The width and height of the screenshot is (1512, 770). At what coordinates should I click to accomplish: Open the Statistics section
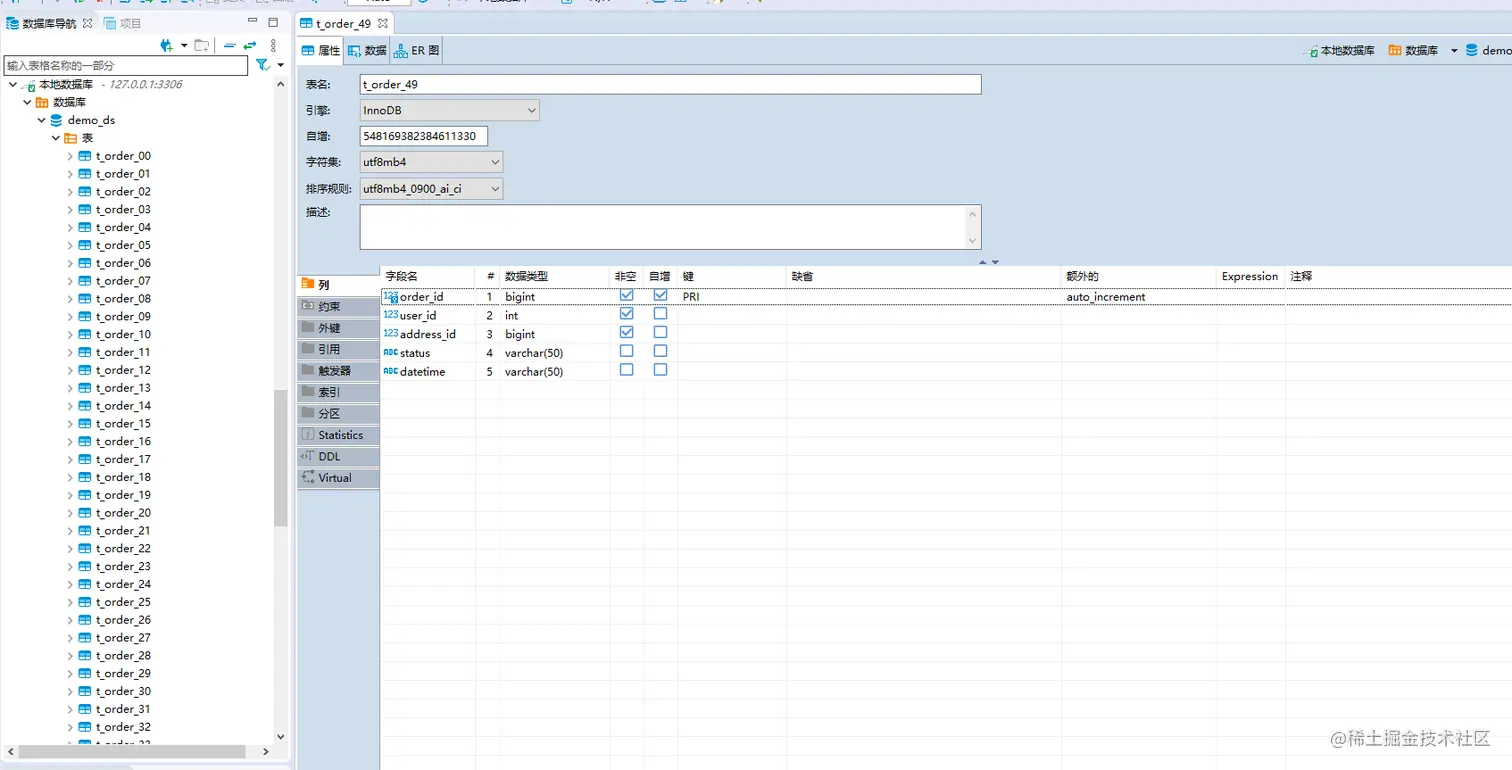coord(338,435)
